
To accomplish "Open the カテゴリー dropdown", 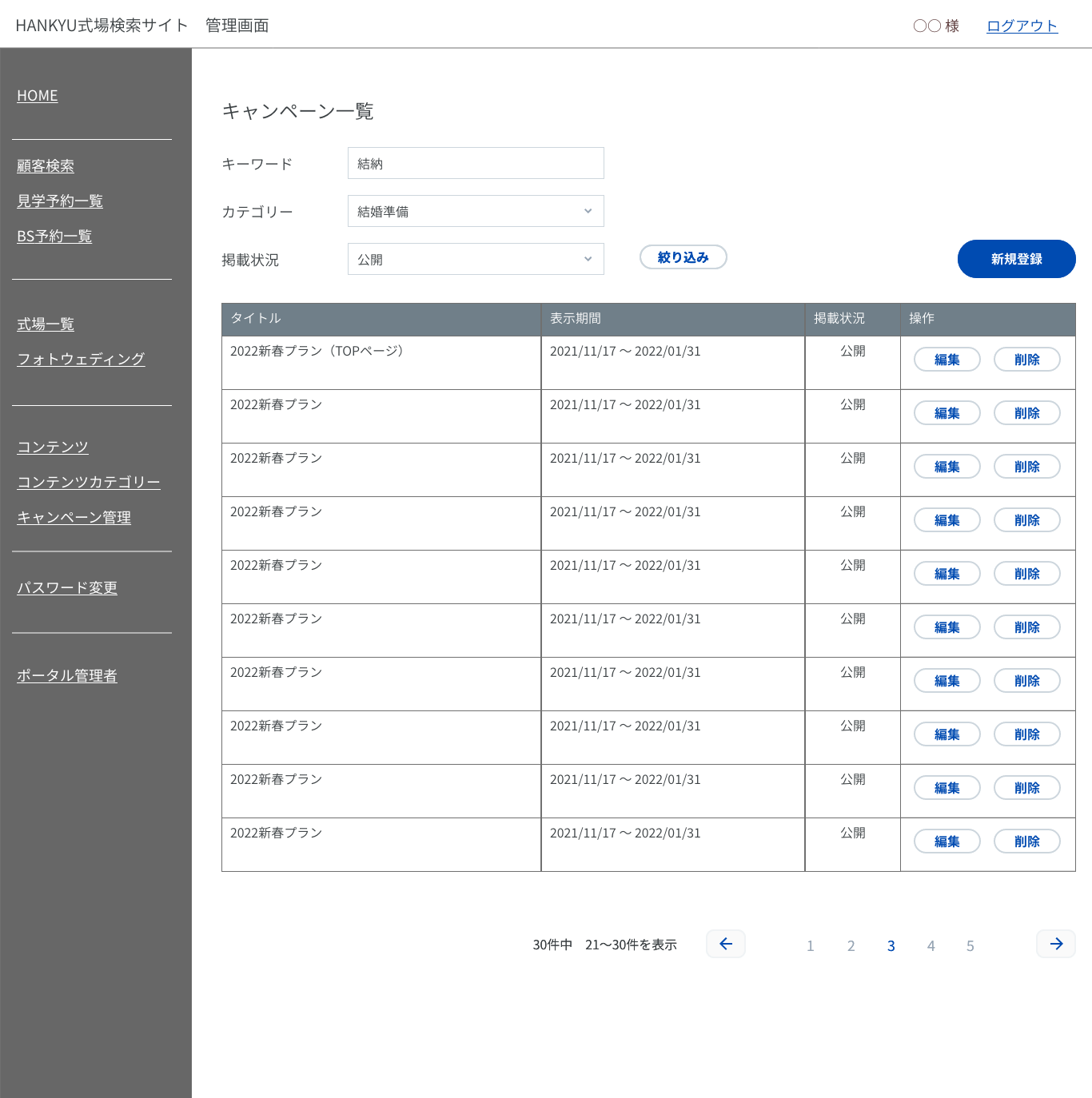I will [x=476, y=211].
